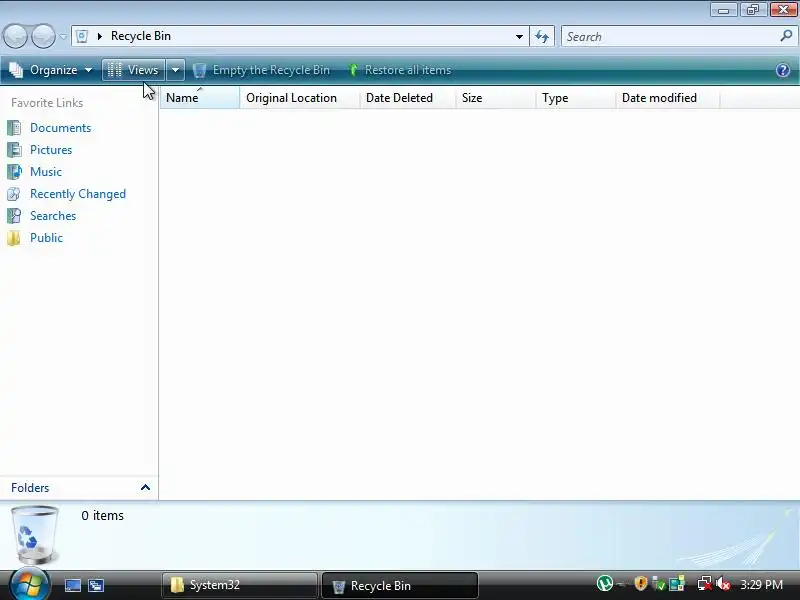Click the Recently Changed icon
The width and height of the screenshot is (800, 600).
(x=14, y=194)
